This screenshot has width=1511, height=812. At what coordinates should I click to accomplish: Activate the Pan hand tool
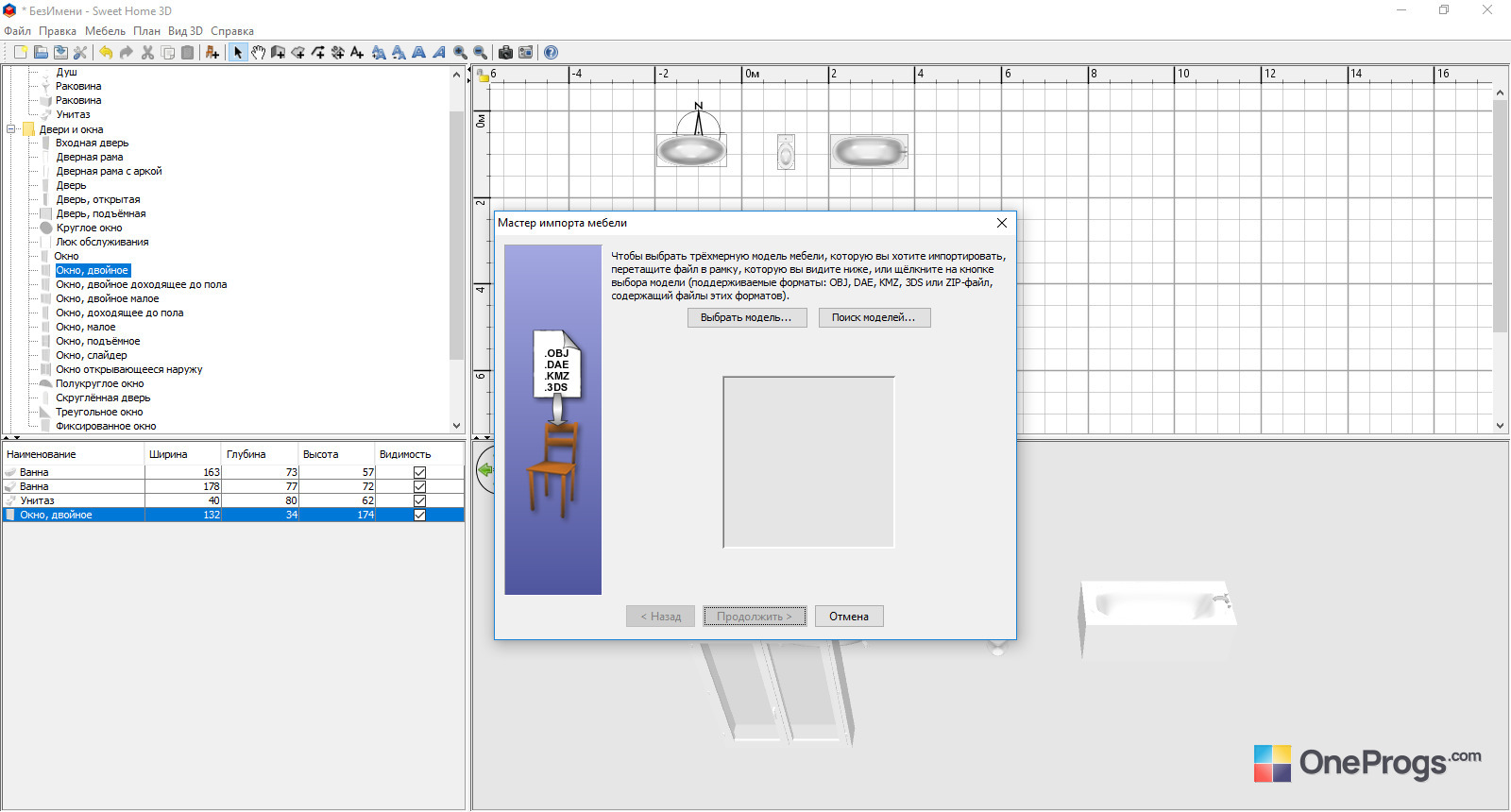pos(258,53)
